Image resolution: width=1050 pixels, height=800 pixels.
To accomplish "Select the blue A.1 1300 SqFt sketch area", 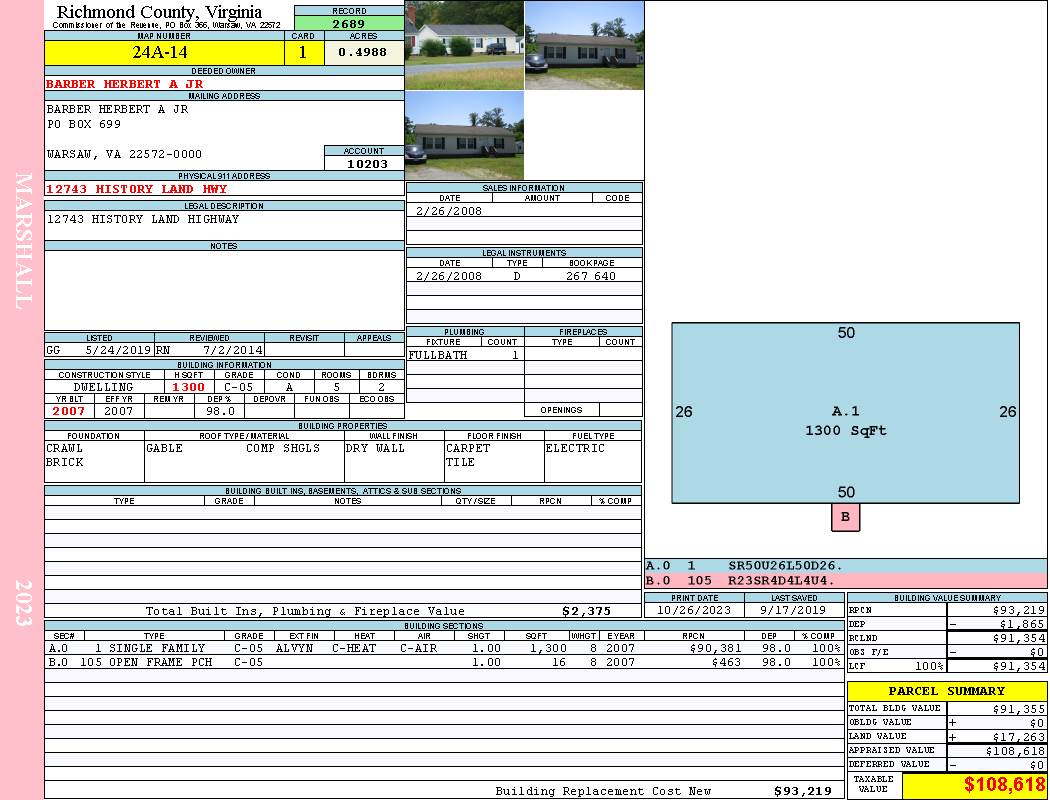I will pos(845,412).
